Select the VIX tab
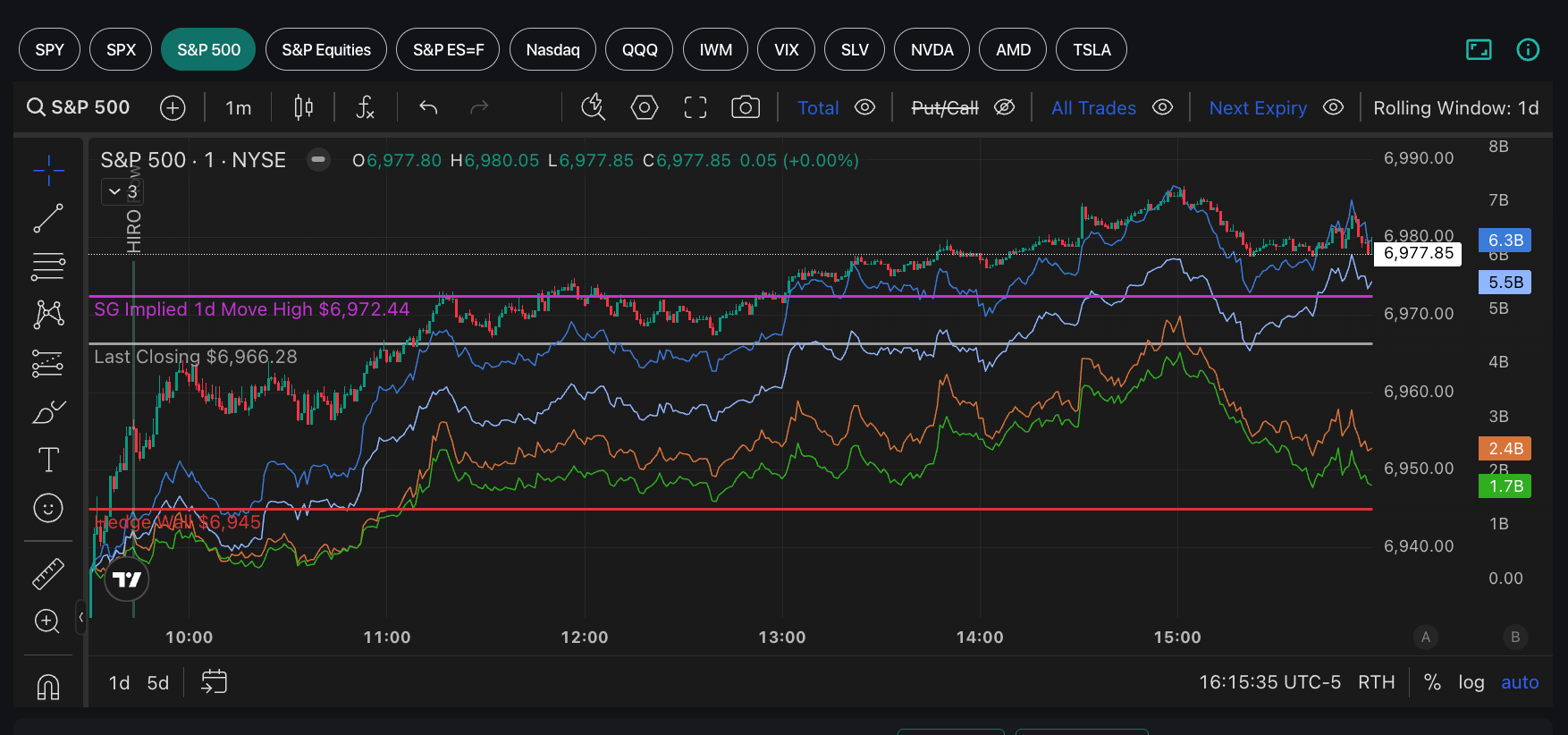The height and width of the screenshot is (735, 1568). pyautogui.click(x=786, y=49)
